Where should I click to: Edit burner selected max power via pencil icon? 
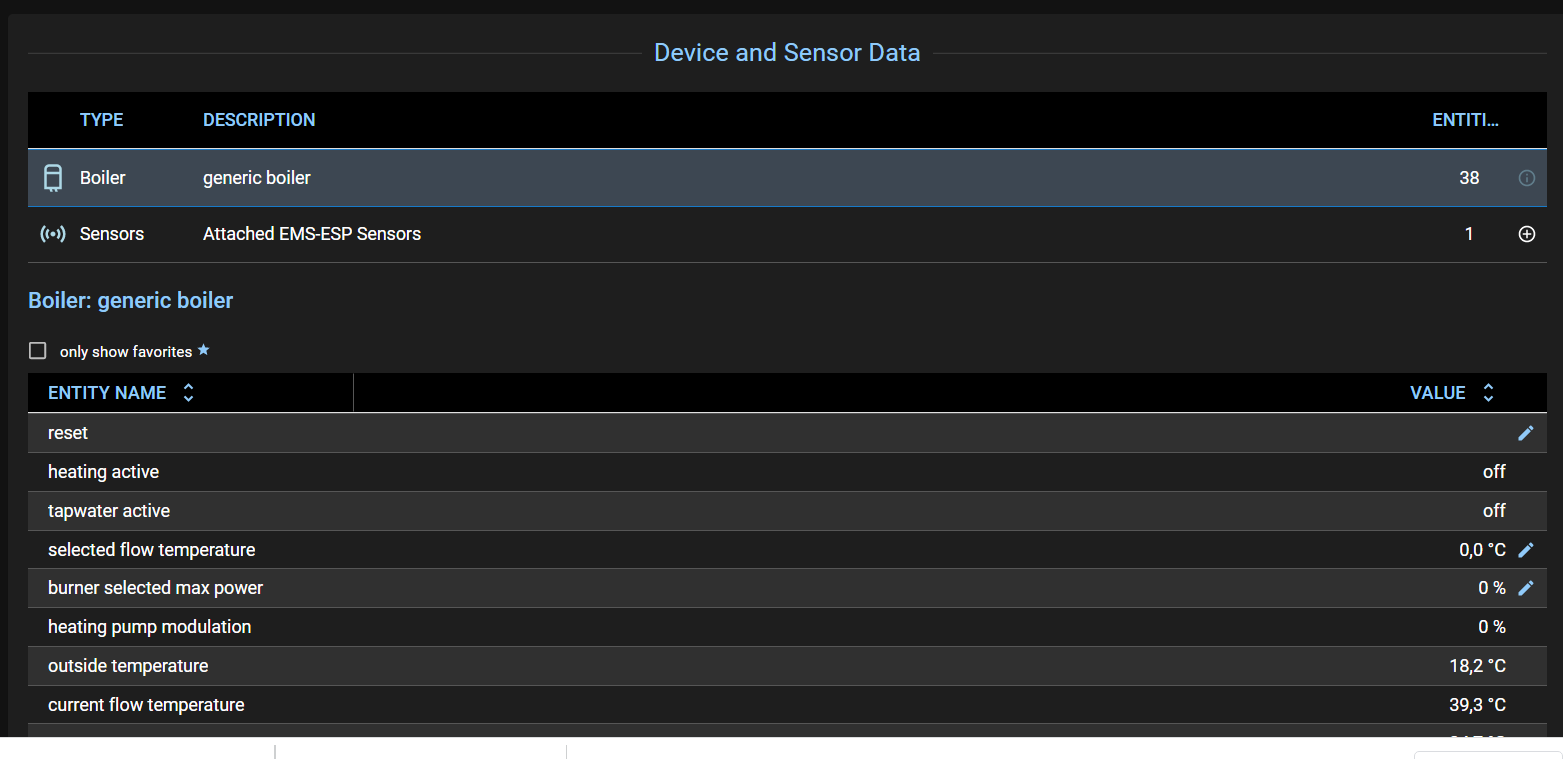[x=1526, y=588]
